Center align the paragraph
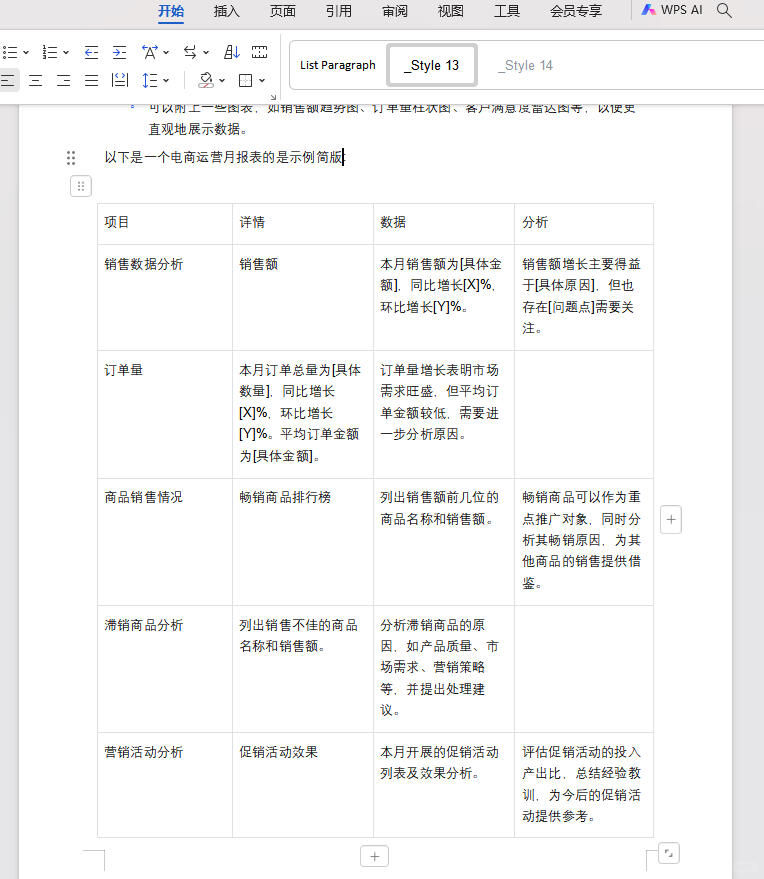Viewport: 764px width, 879px height. point(35,81)
